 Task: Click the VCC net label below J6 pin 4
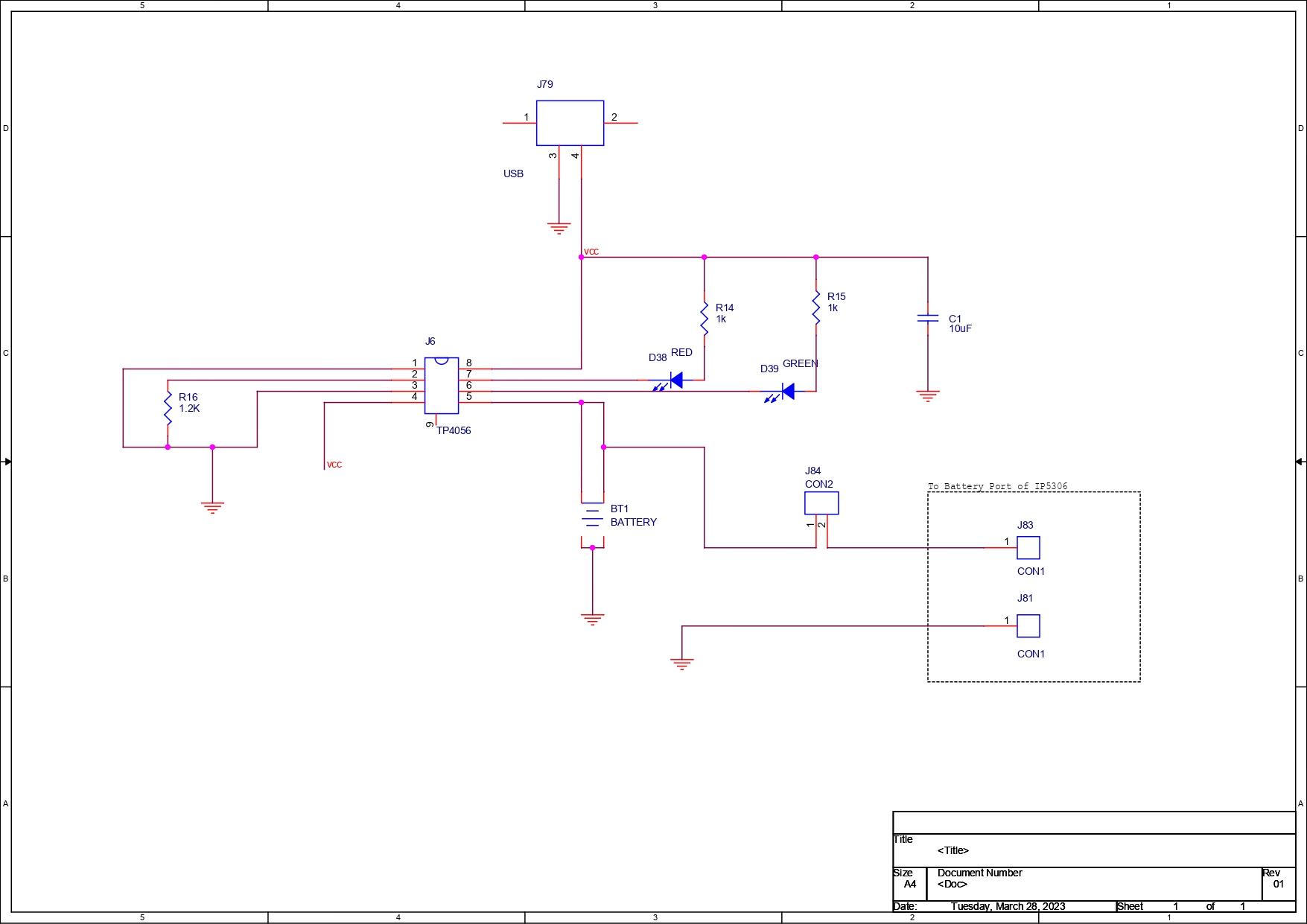click(x=334, y=465)
